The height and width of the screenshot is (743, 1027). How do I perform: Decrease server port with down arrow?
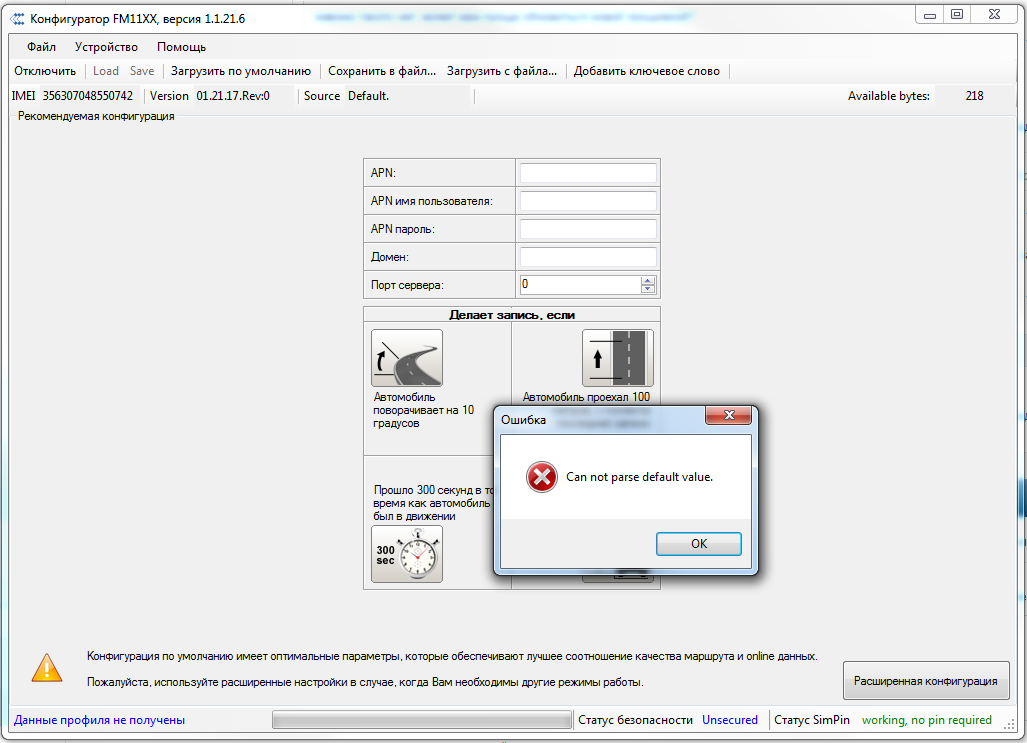pyautogui.click(x=648, y=289)
